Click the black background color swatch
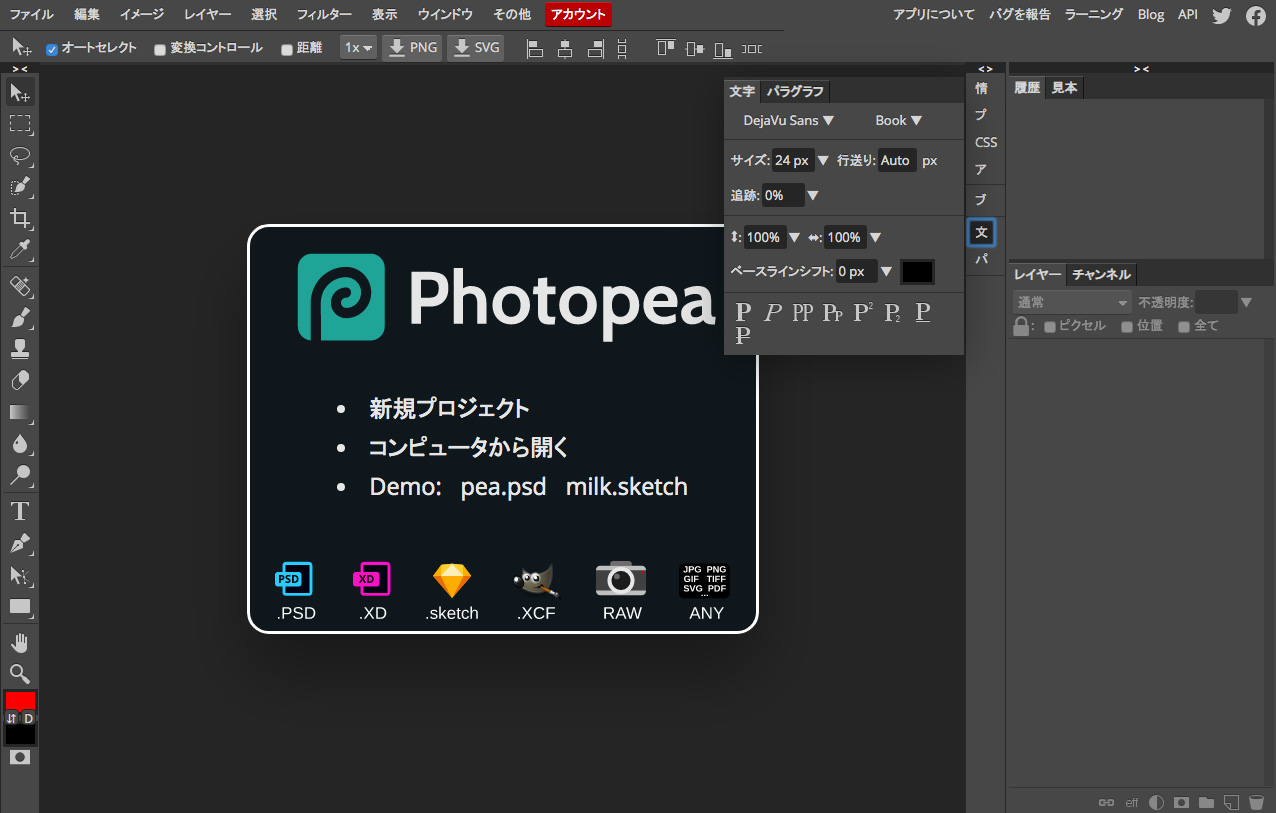The image size is (1276, 813). (20, 735)
